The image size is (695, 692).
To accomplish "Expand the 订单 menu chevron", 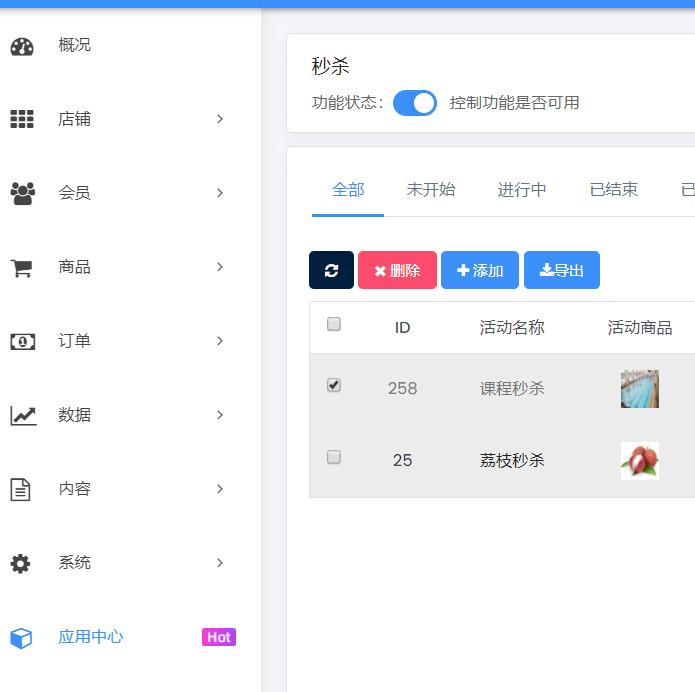I will coord(220,341).
